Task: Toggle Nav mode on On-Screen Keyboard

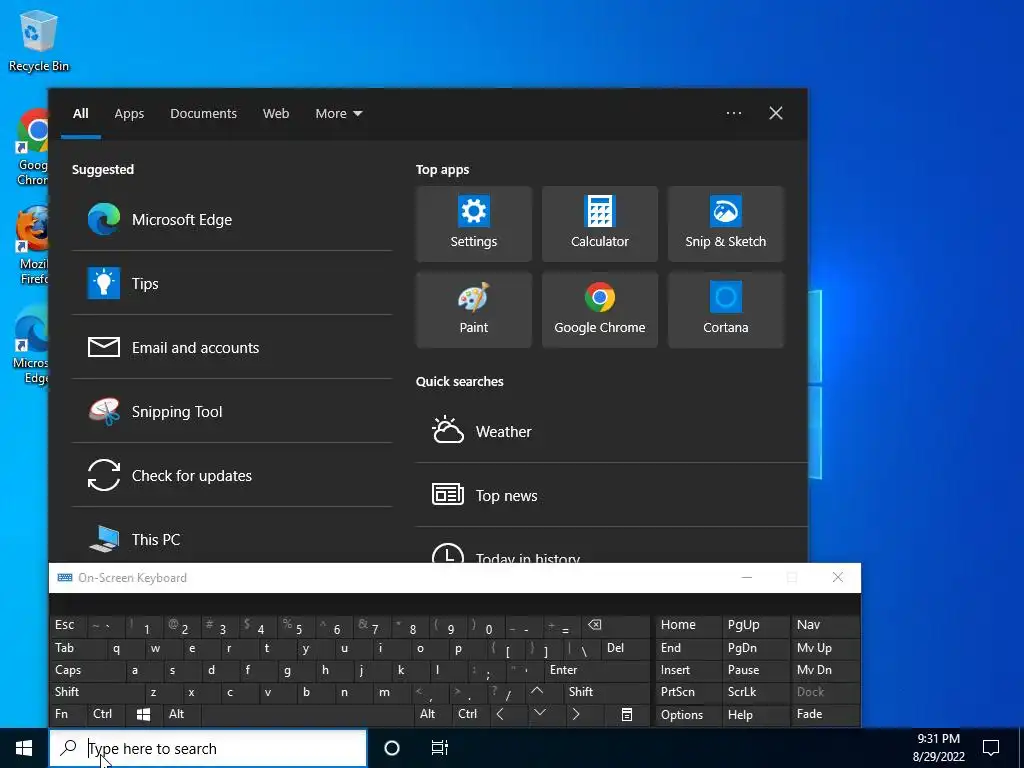Action: click(x=825, y=626)
